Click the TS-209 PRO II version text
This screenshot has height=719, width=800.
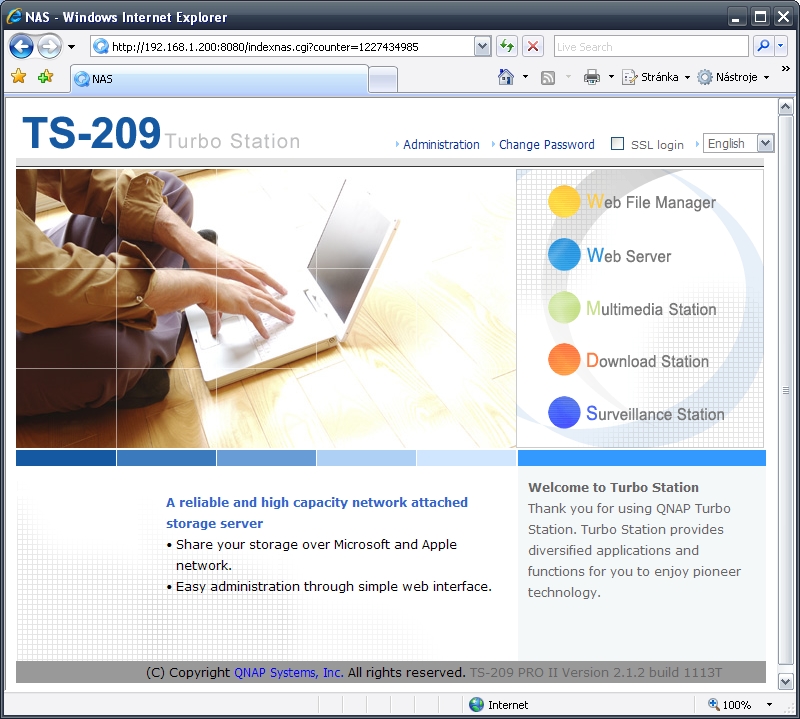coord(596,673)
